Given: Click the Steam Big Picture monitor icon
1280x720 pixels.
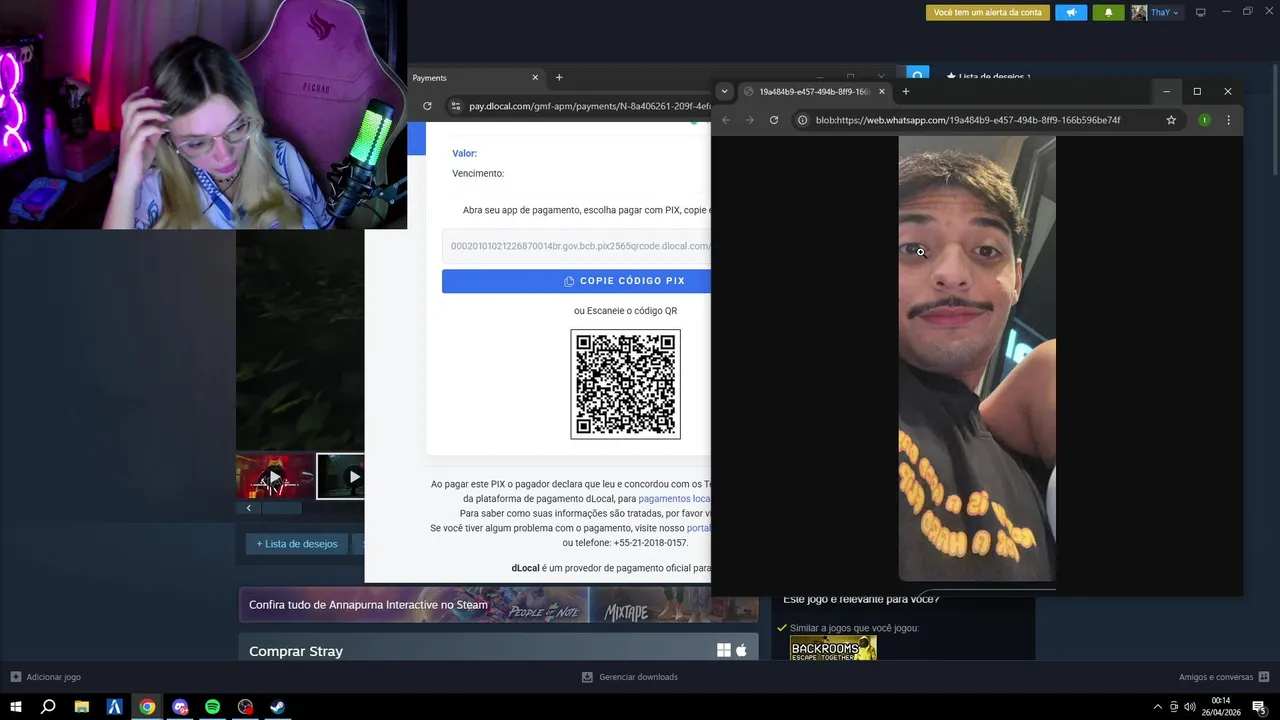Looking at the screenshot, I should [x=1201, y=12].
